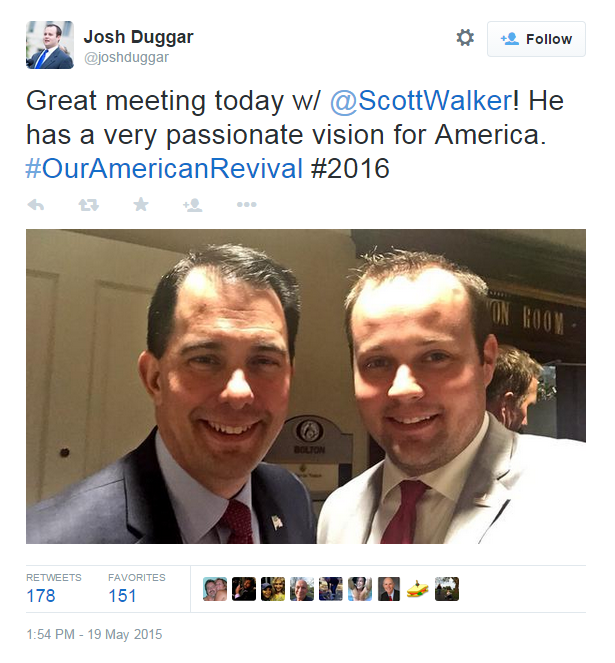Click the Josh Duggar display name
The image size is (615, 663).
click(x=138, y=37)
